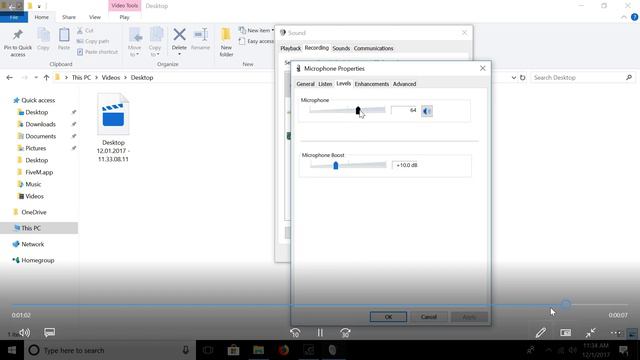Click the red Delete icon
The image size is (640, 360).
(179, 35)
